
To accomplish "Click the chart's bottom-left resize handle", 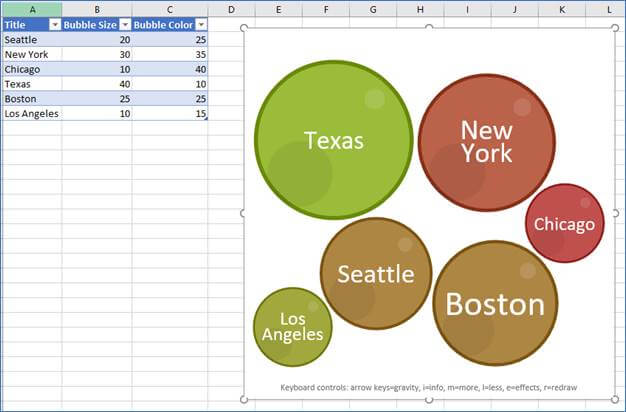I will coord(244,399).
